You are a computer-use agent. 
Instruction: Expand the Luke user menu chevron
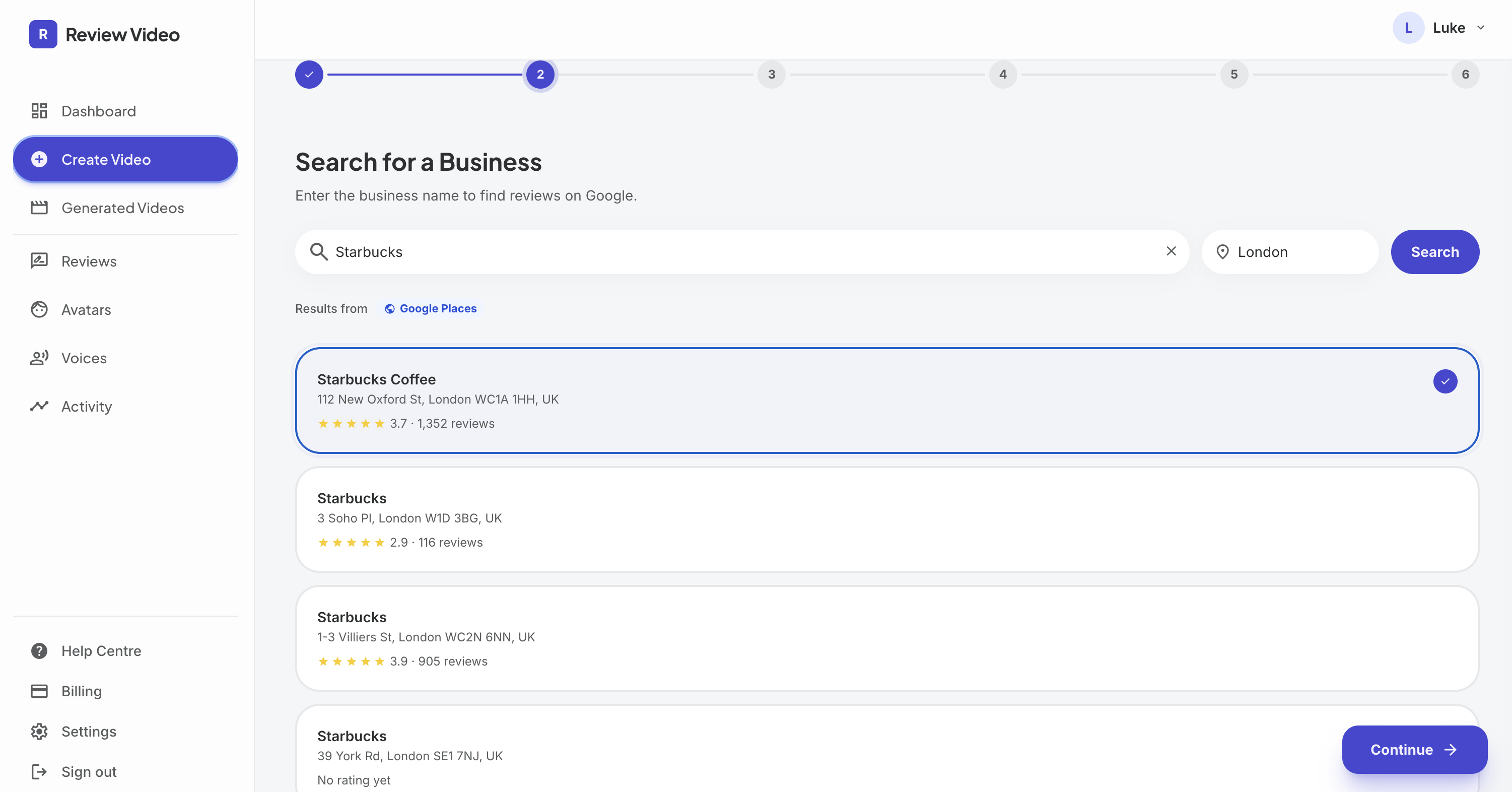1481,28
